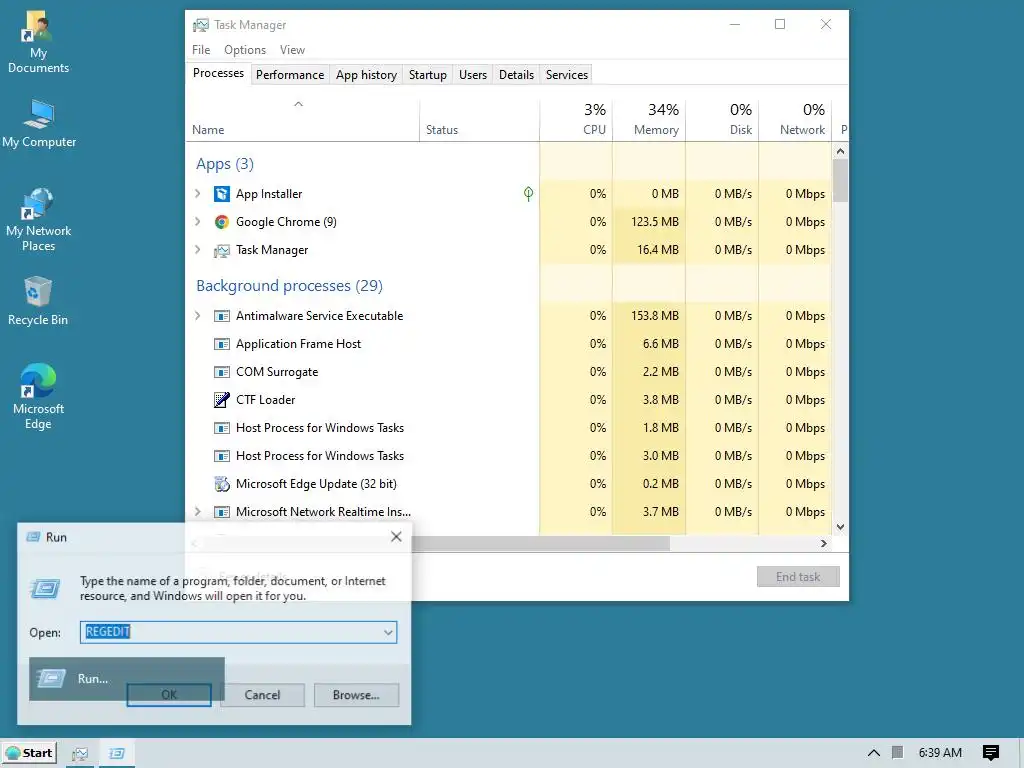
Task: Click Cancel in the Run dialog
Action: tap(263, 695)
